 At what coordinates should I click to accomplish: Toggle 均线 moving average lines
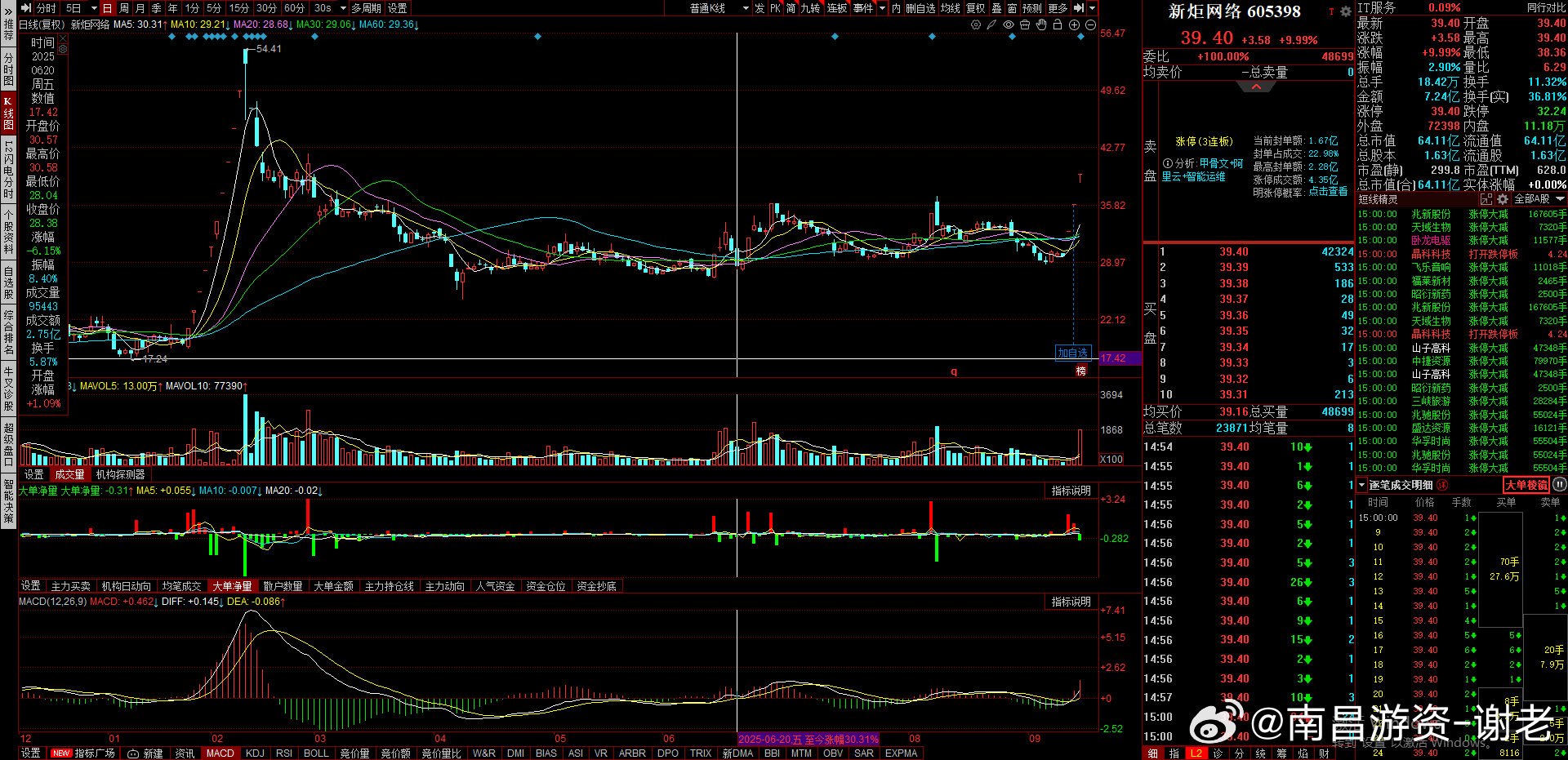coord(950,8)
